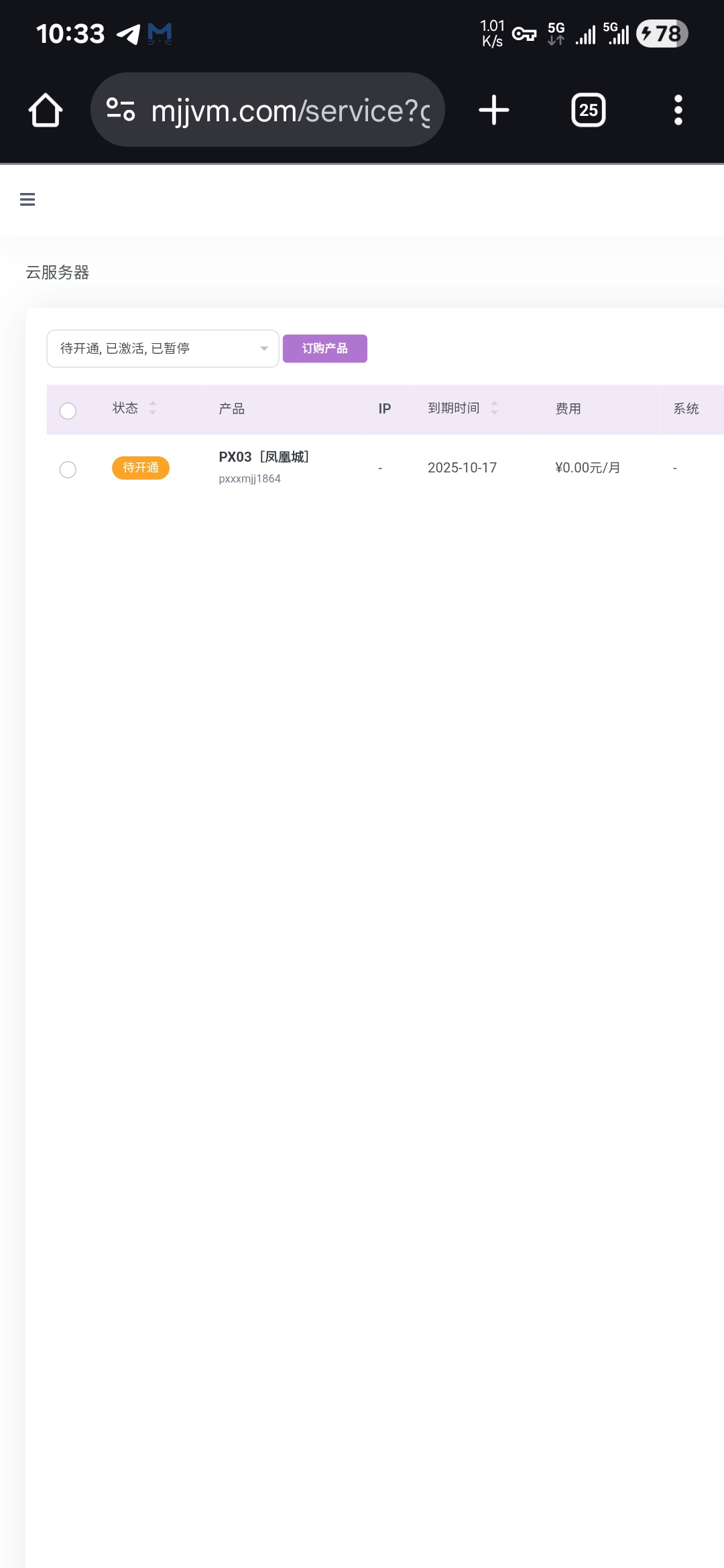Toggle the select-all checkbox in table header
The height and width of the screenshot is (1568, 724).
pyautogui.click(x=68, y=411)
